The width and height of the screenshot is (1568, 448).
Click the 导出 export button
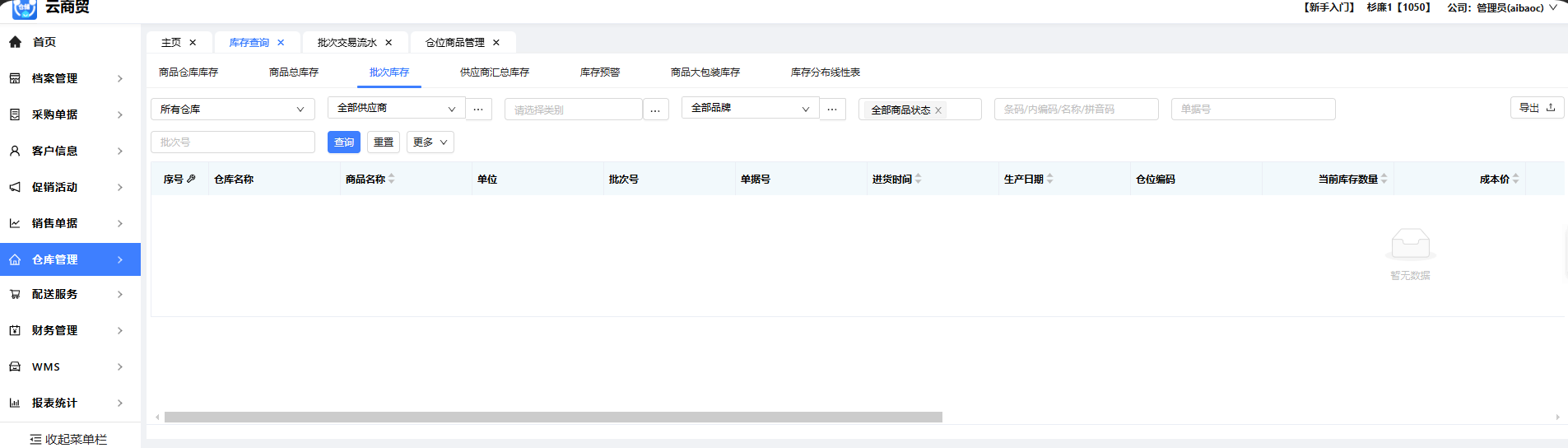tap(1537, 108)
